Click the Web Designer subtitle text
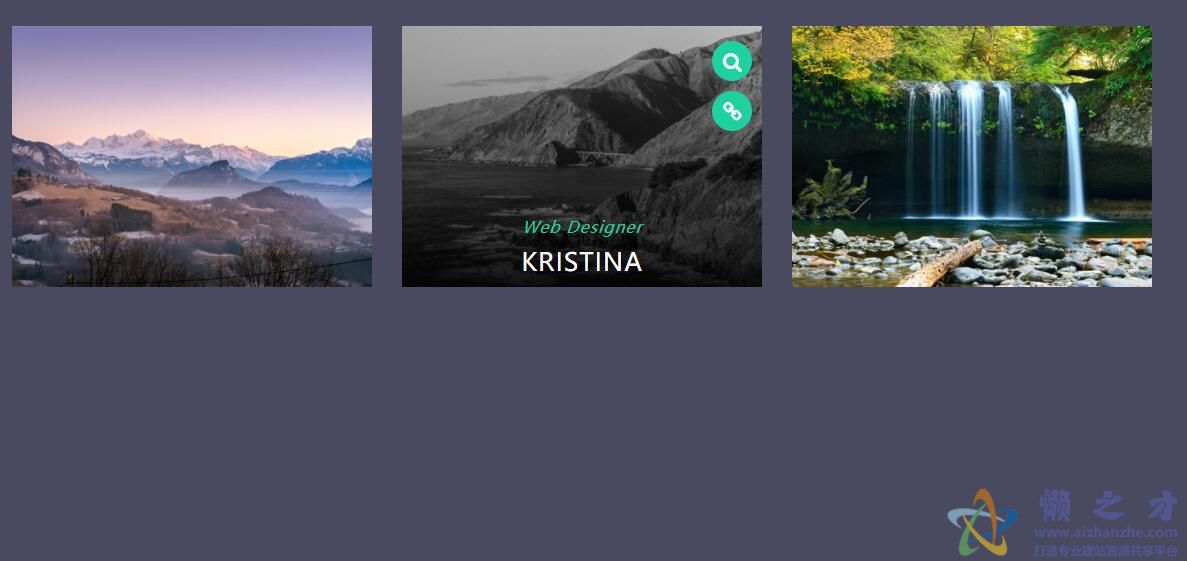 pos(583,227)
